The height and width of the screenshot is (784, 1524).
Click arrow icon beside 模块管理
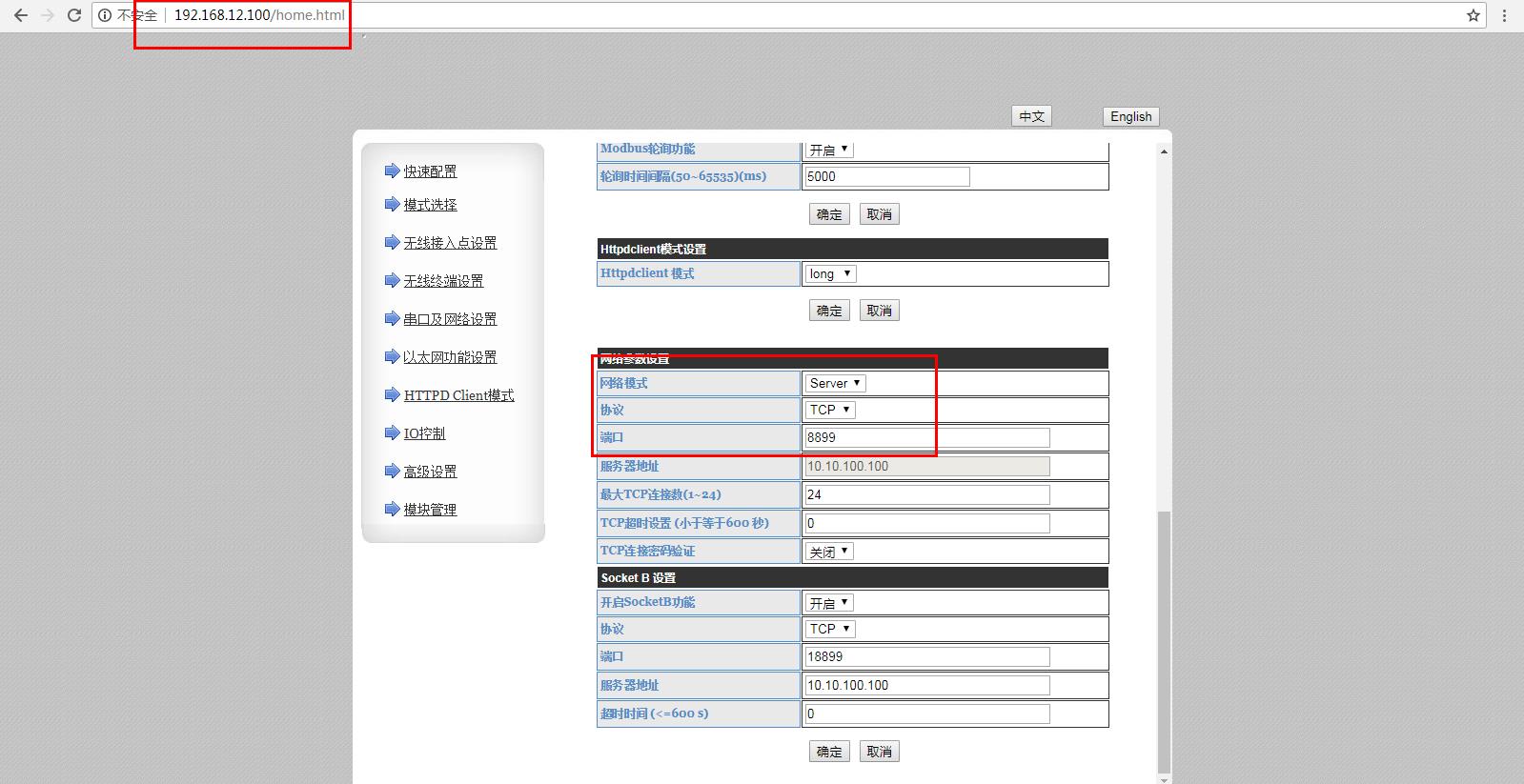click(392, 509)
